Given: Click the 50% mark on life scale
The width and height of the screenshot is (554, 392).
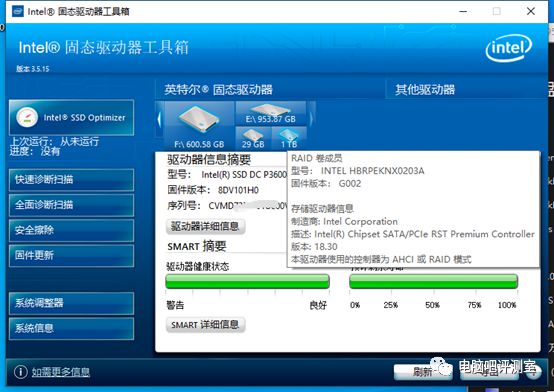Looking at the screenshot, I should (x=432, y=305).
